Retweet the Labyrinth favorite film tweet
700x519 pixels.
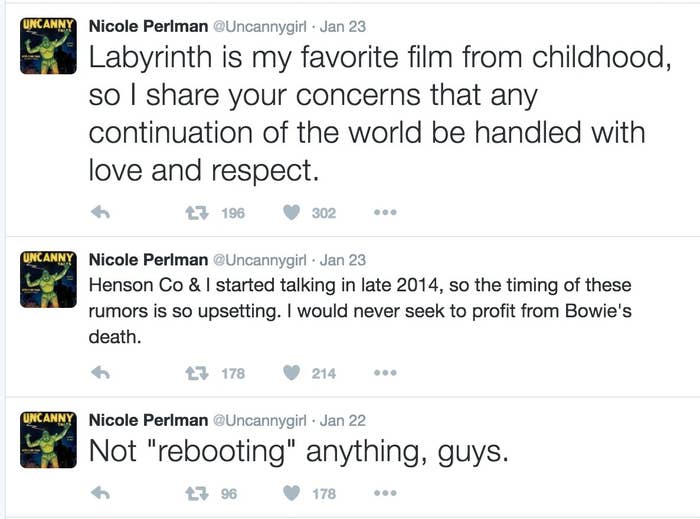197,213
